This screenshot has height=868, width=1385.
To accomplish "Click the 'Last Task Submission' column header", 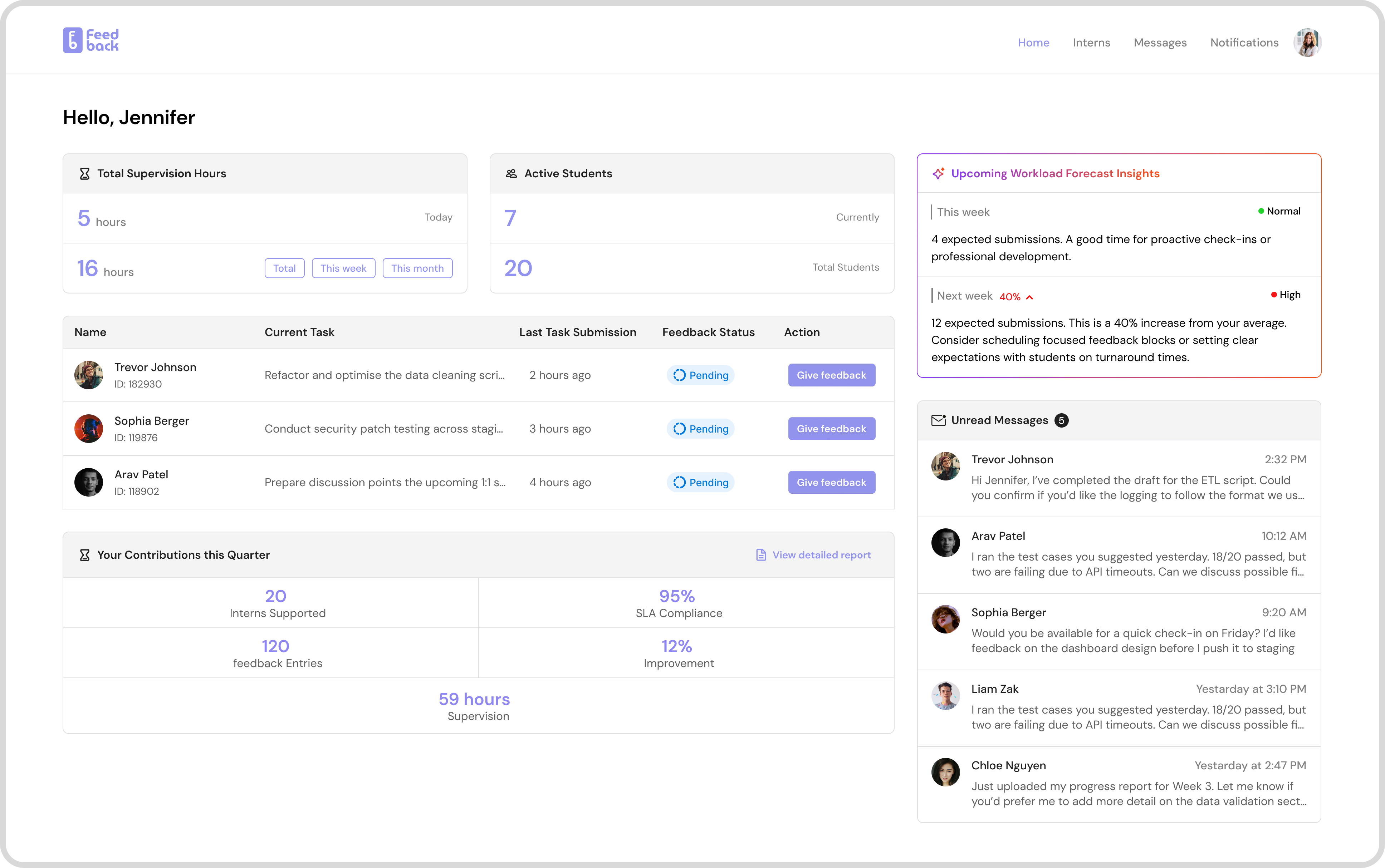I will click(x=577, y=332).
